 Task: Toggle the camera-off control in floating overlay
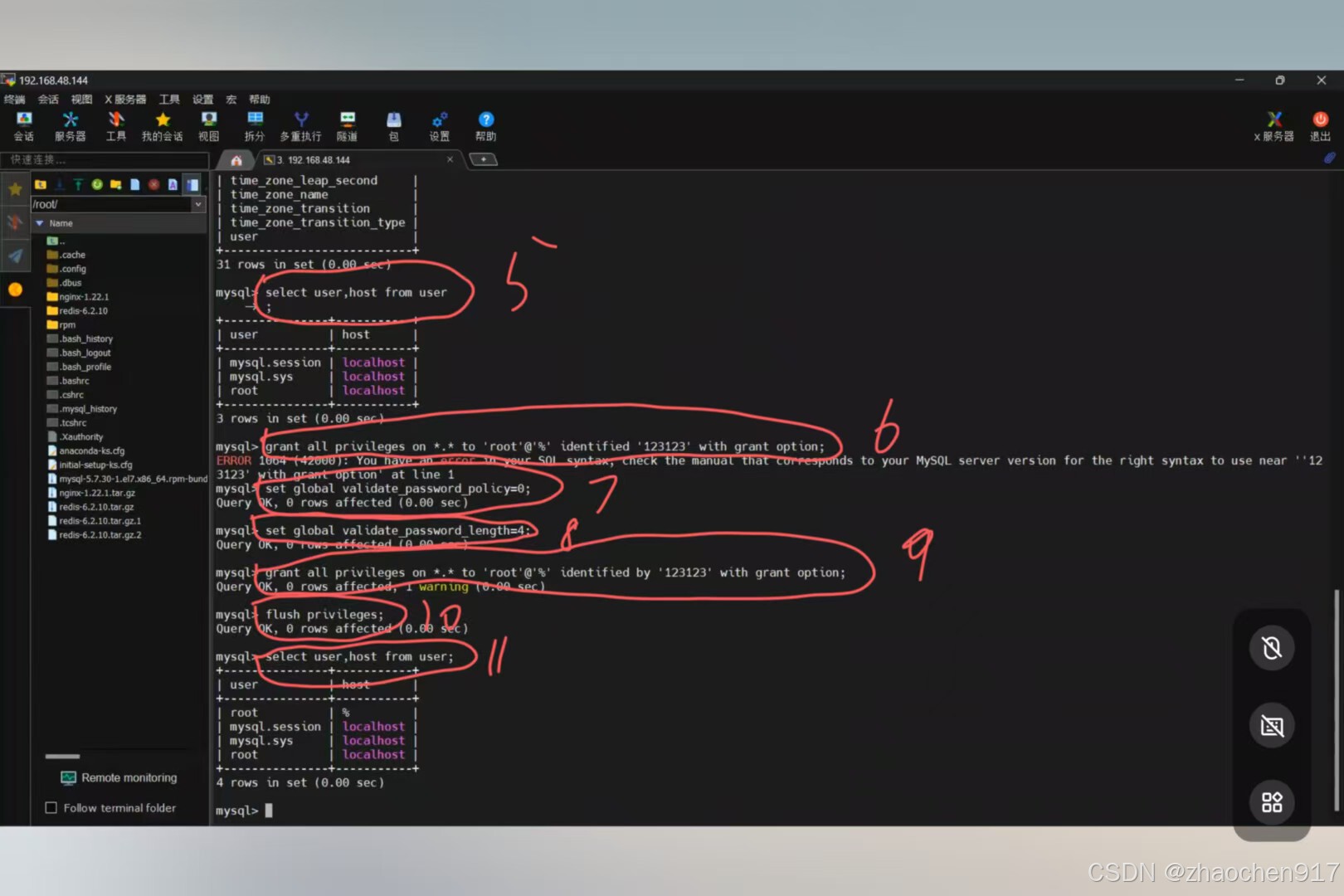click(x=1272, y=648)
